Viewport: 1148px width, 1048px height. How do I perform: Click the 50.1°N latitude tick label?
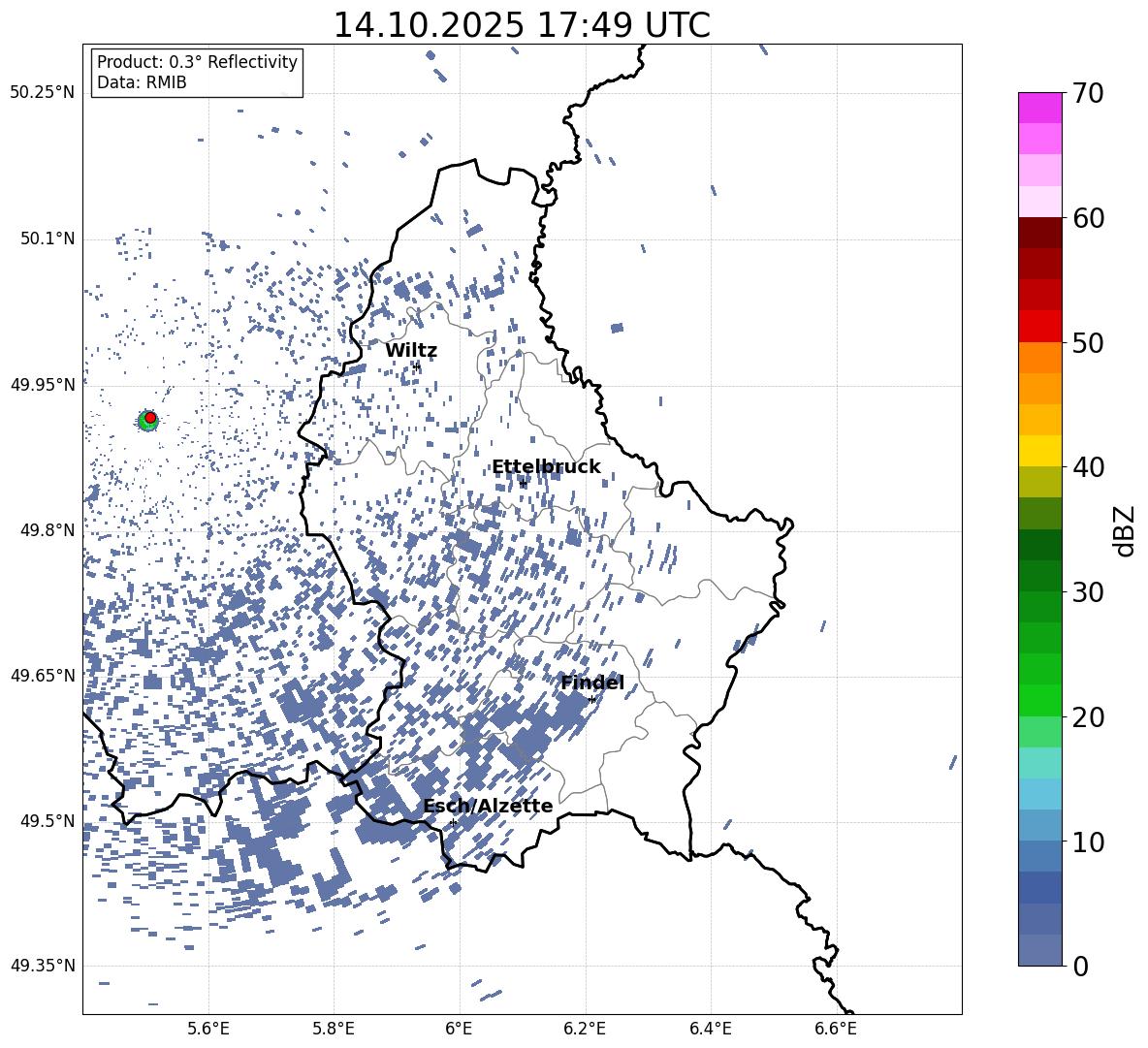point(48,239)
